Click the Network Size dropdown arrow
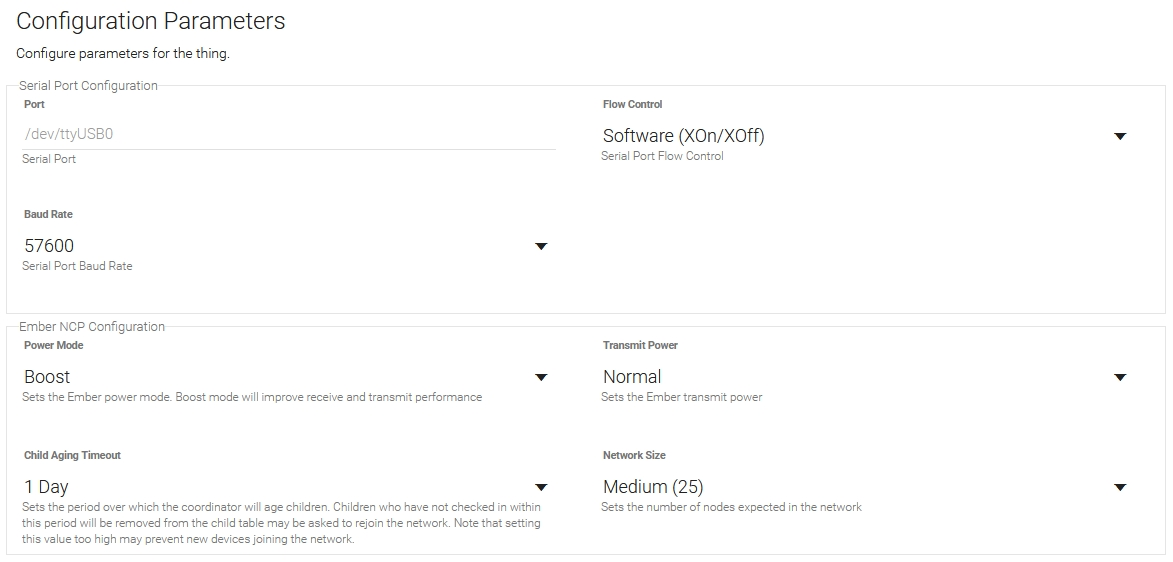1173x562 pixels. [x=1120, y=487]
